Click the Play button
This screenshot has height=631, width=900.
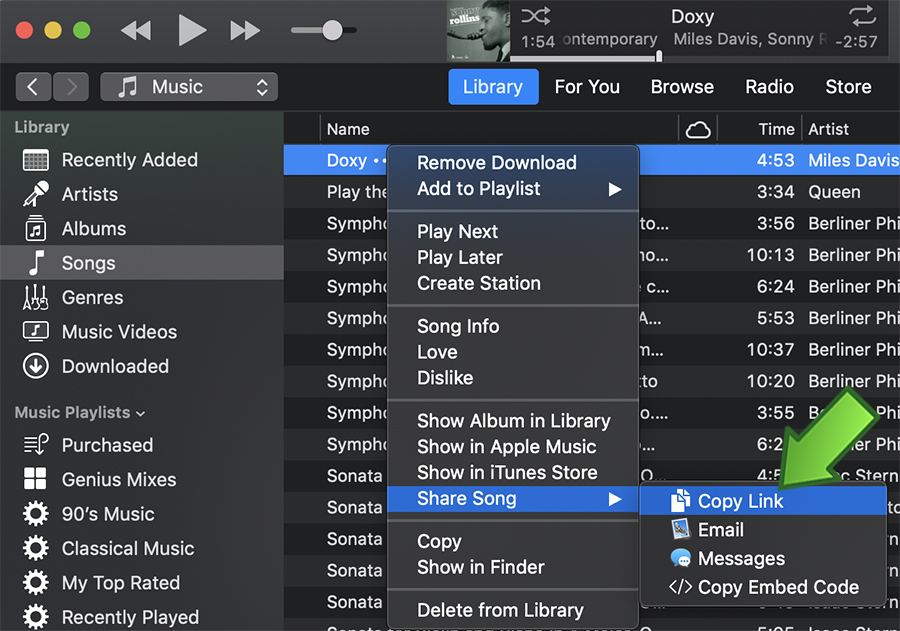tap(191, 30)
